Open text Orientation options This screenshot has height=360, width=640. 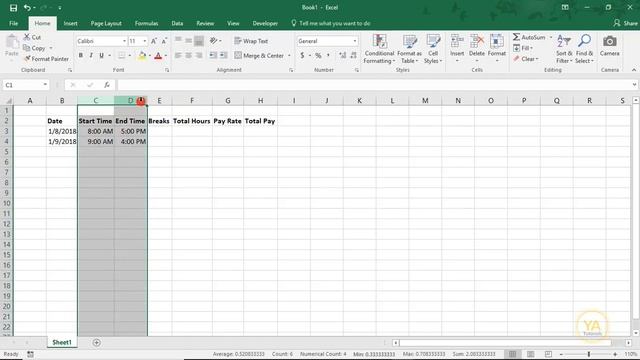pos(213,40)
